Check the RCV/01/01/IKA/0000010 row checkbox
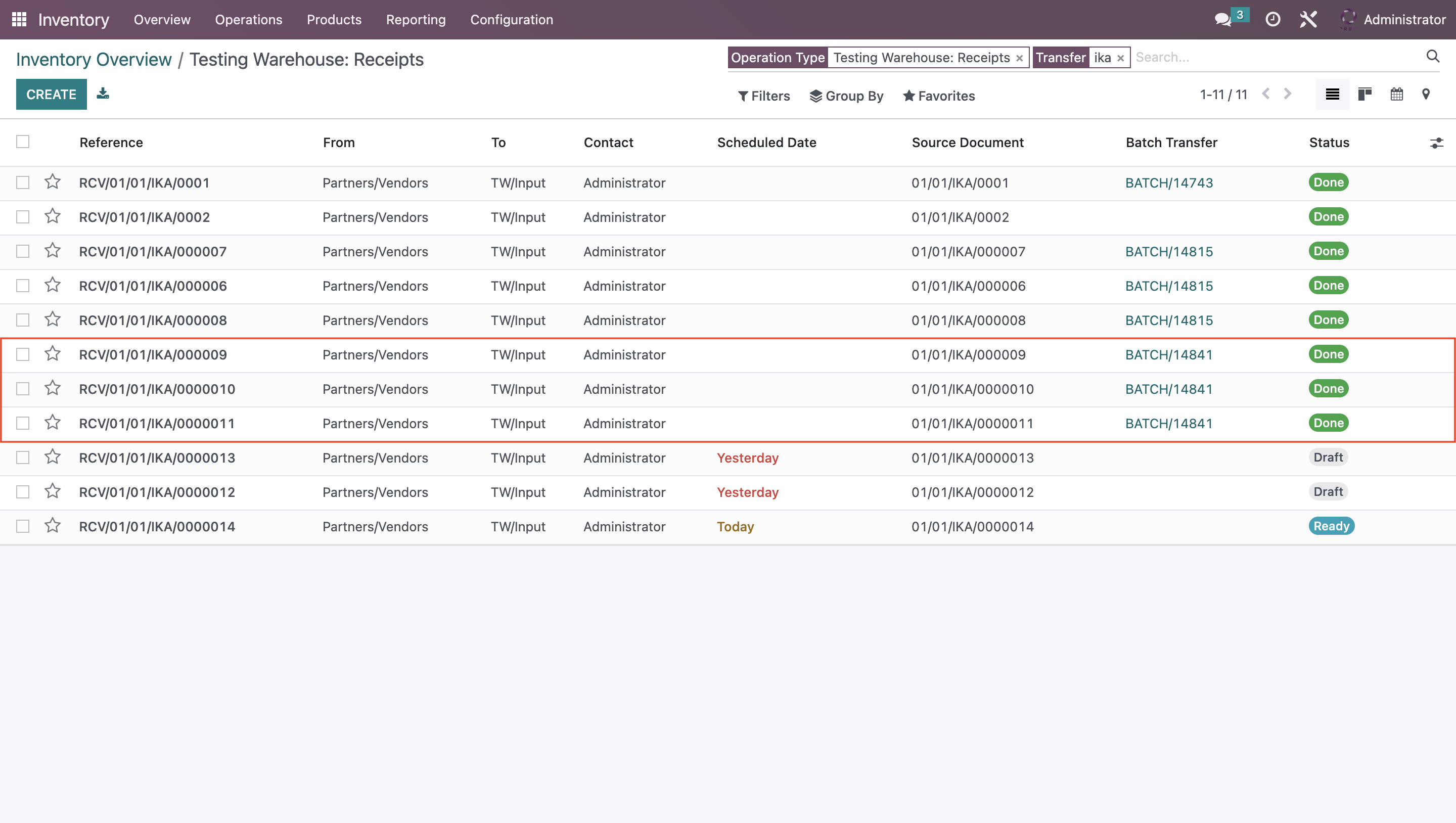Image resolution: width=1456 pixels, height=823 pixels. click(23, 389)
